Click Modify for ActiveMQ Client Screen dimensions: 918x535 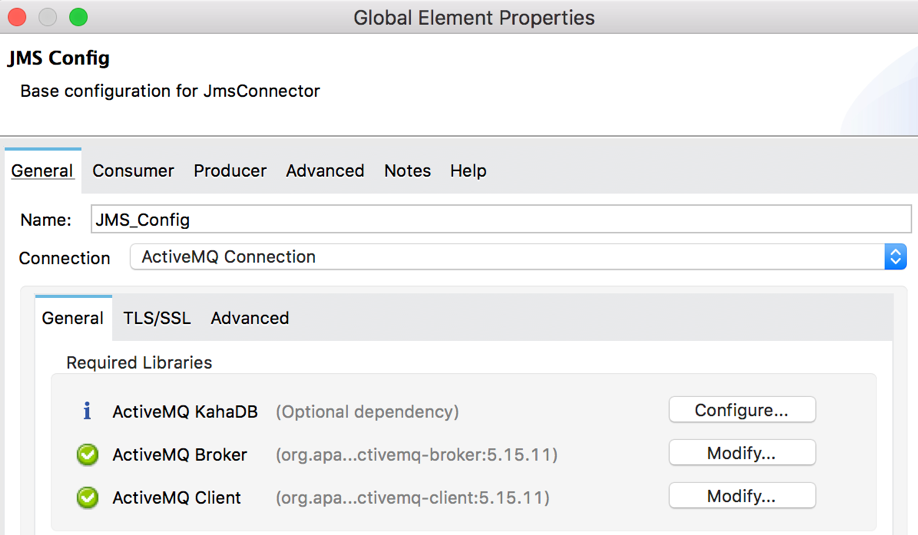click(742, 496)
